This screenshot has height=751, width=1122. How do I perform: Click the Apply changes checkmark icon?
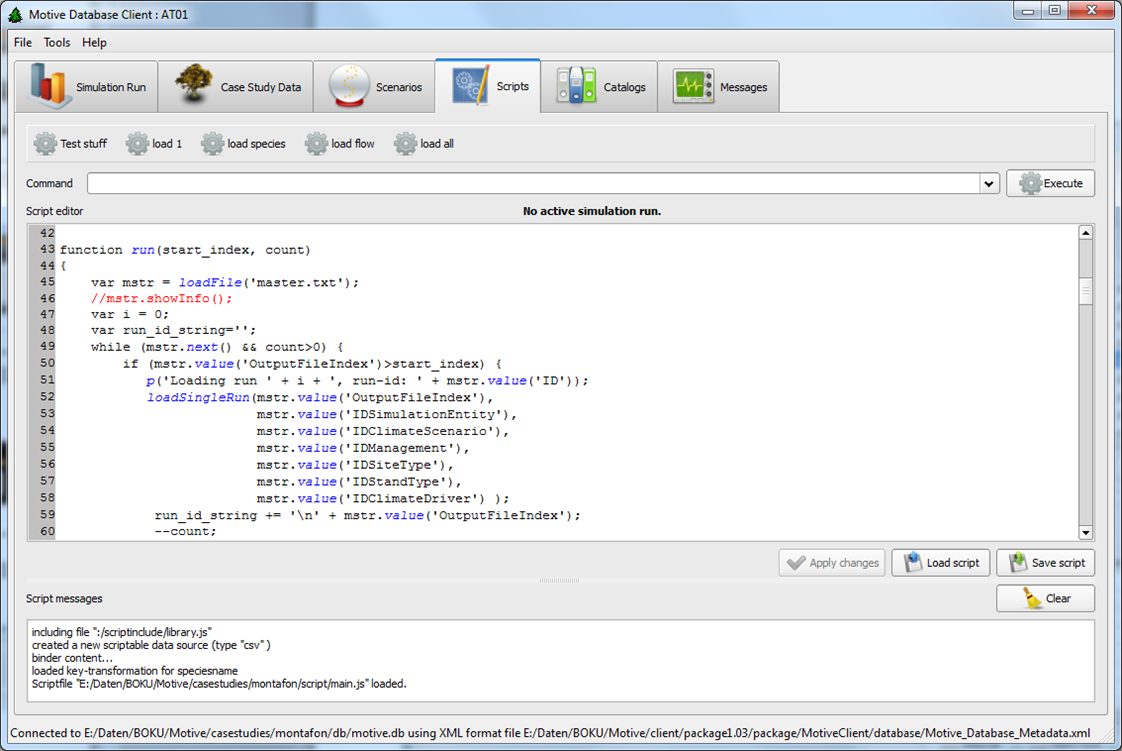(796, 563)
